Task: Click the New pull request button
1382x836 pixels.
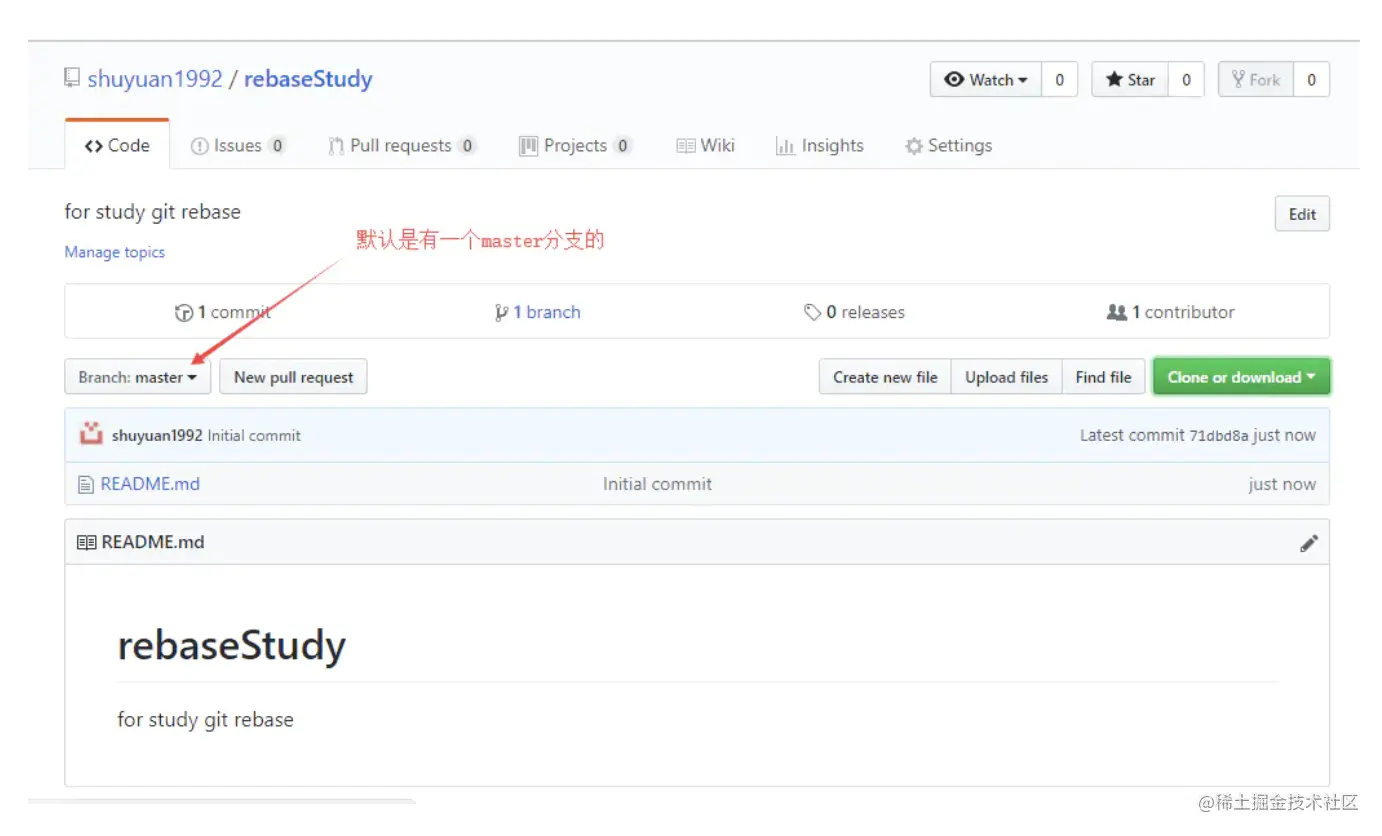Action: [293, 377]
